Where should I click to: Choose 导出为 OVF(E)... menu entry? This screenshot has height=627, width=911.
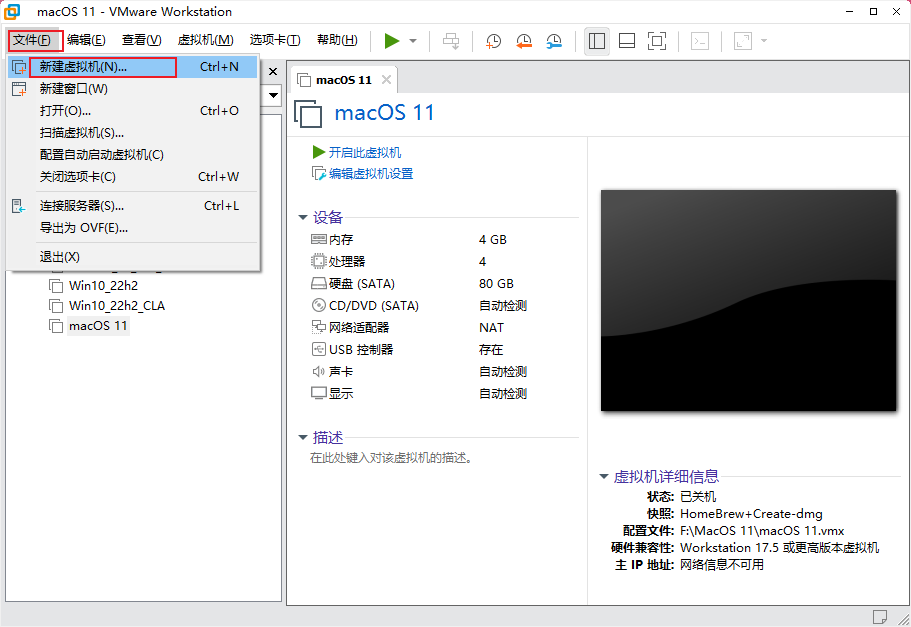point(134,228)
